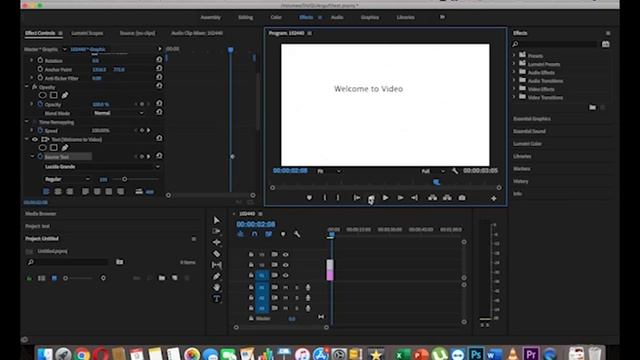Screen dimensions: 640x360
Task: Open the Program monitor button editor plus
Action: click(x=493, y=198)
